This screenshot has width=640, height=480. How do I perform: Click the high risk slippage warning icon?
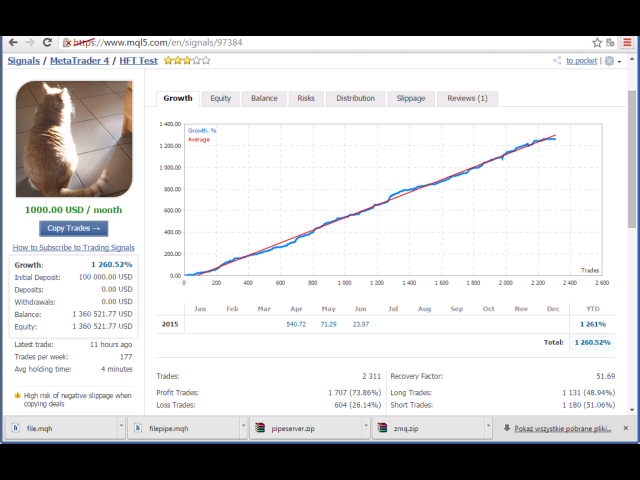18,395
